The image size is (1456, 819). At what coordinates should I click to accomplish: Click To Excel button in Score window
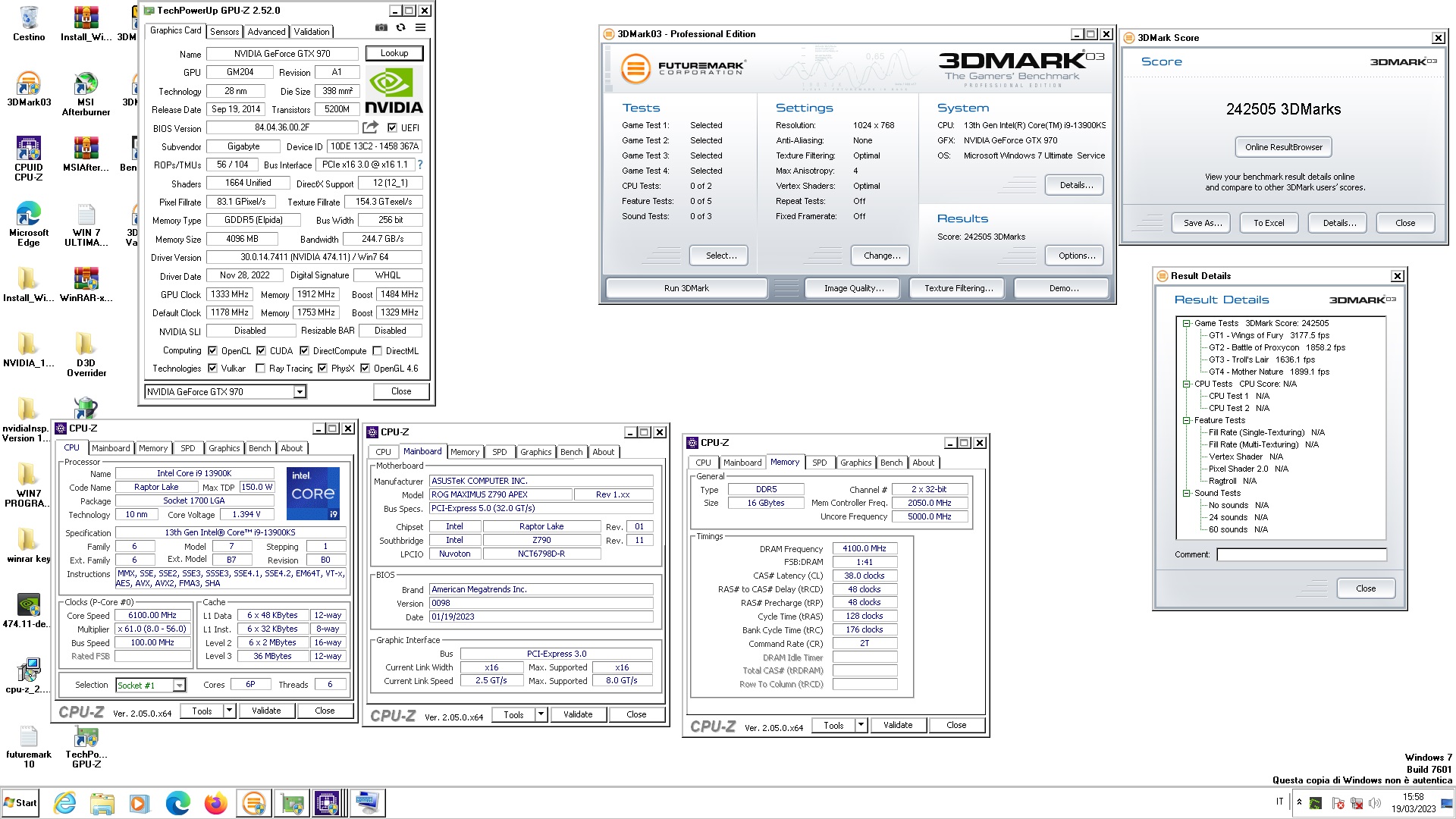pos(1269,223)
